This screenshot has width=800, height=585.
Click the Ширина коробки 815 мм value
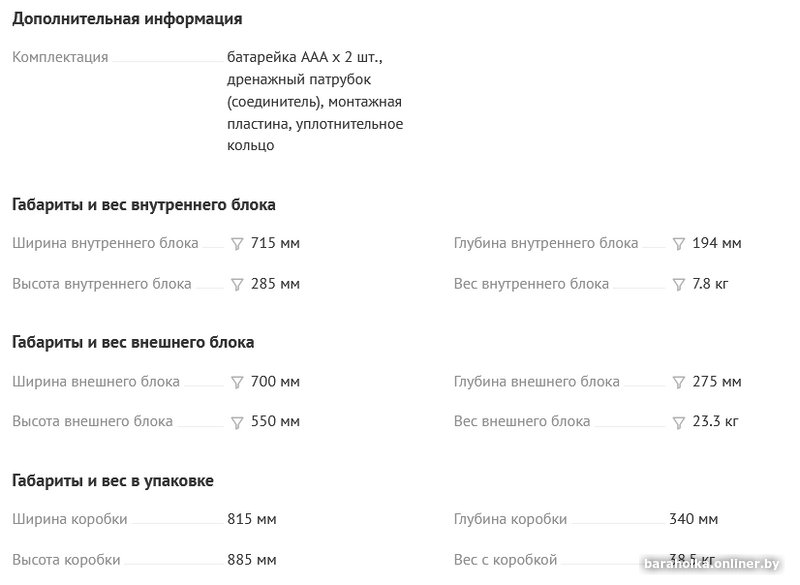pos(252,519)
